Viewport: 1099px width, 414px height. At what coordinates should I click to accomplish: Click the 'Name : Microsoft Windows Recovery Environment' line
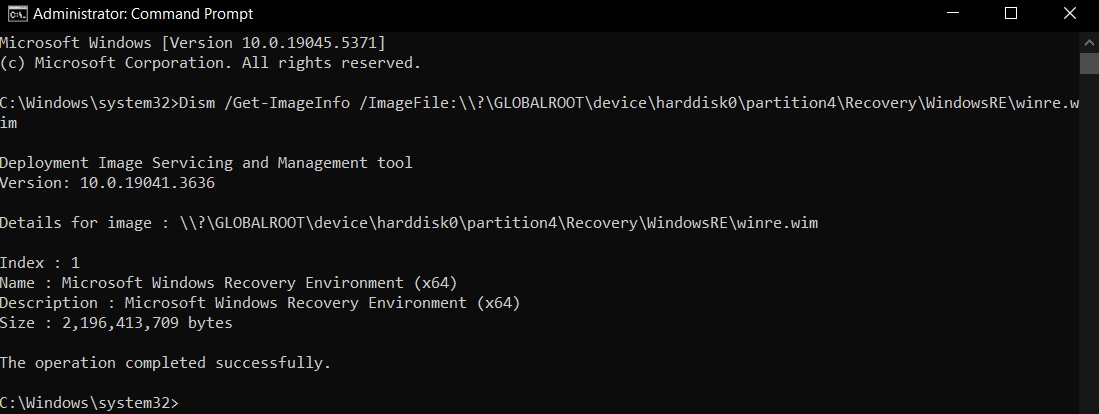coord(228,283)
